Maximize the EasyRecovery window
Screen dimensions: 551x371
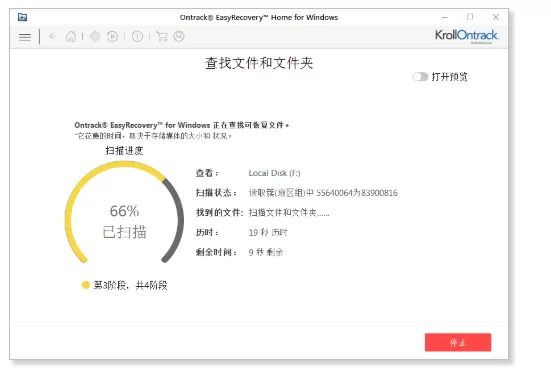pos(470,17)
